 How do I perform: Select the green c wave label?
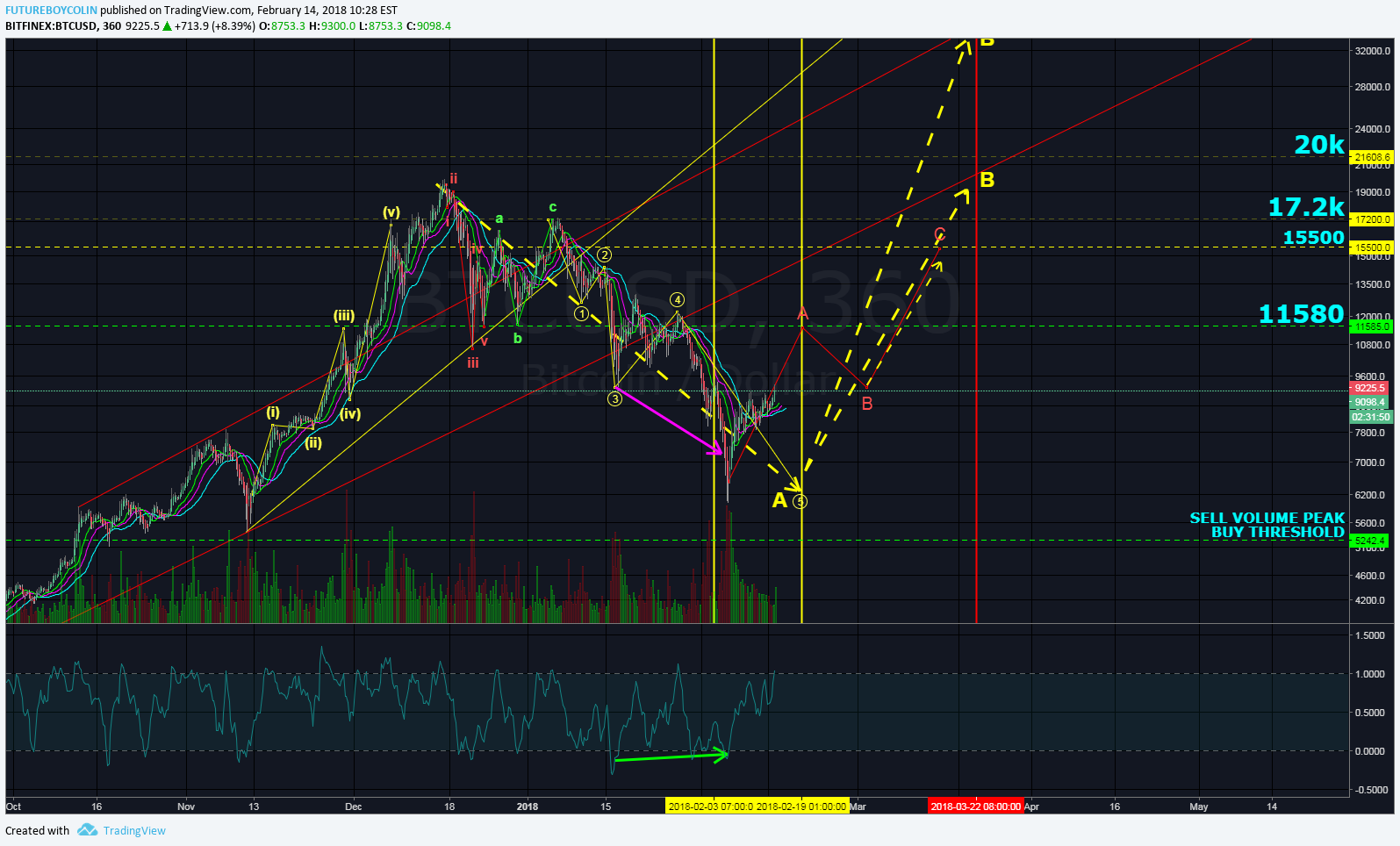click(x=553, y=208)
